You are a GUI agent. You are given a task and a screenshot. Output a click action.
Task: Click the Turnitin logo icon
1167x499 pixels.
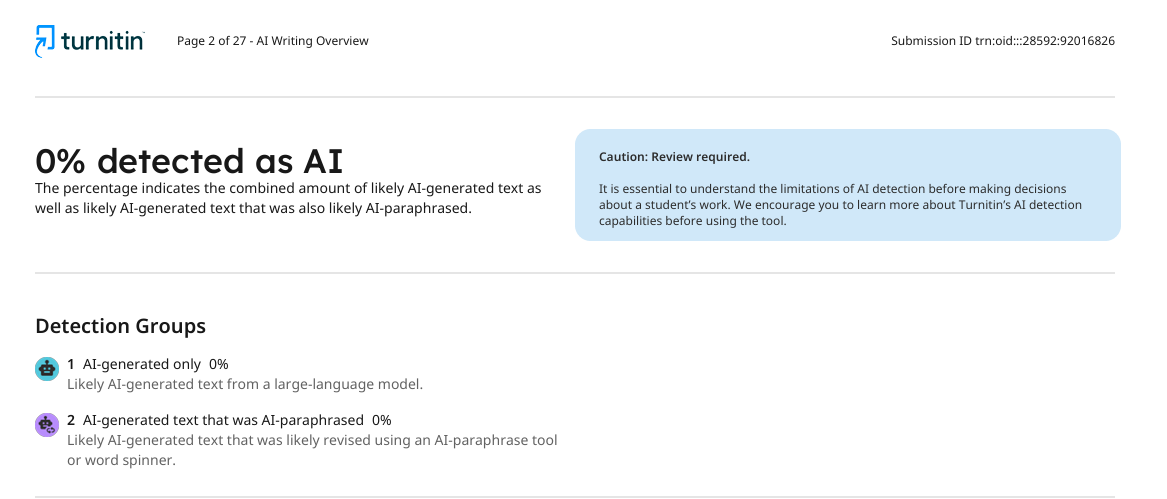pyautogui.click(x=45, y=41)
